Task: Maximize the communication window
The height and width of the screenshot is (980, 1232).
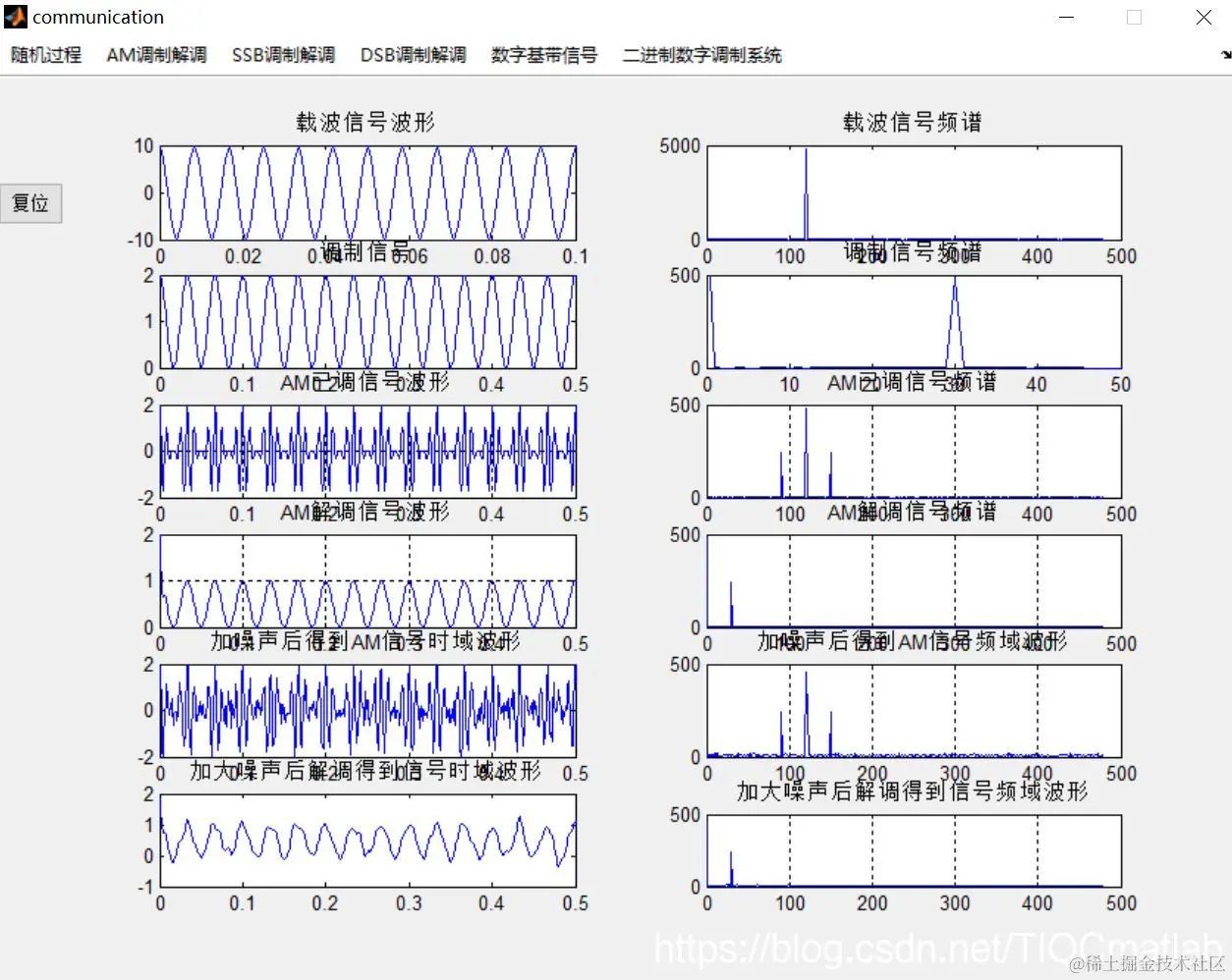Action: 1134,18
